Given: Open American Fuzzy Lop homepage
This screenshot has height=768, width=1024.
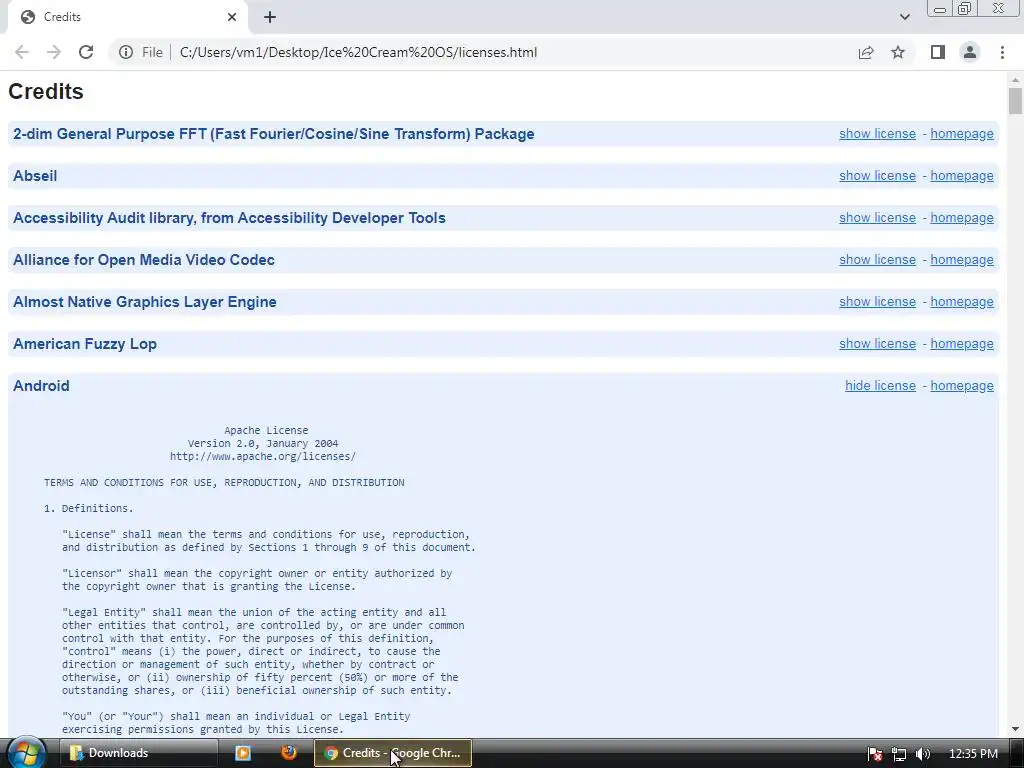Looking at the screenshot, I should [x=962, y=344].
